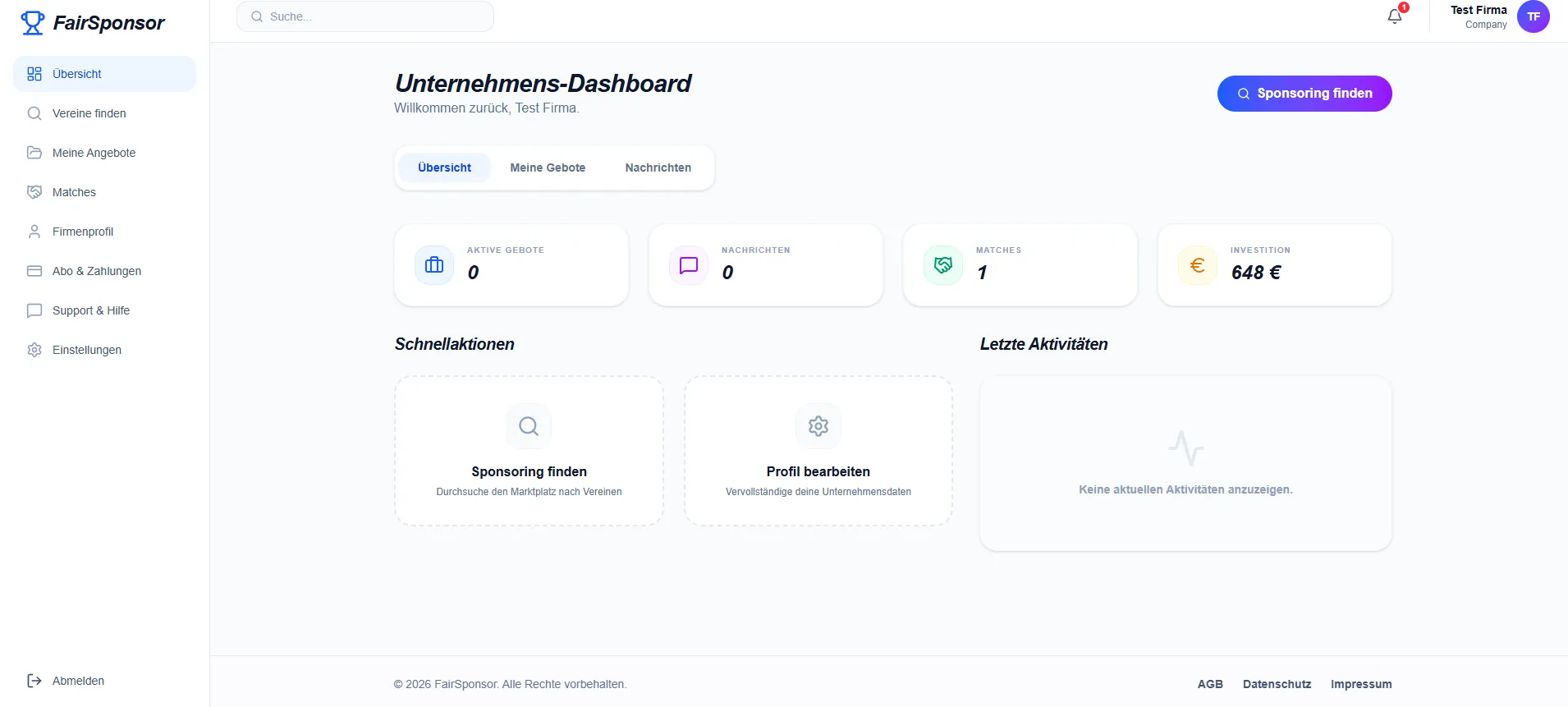Click the copyright notice text in footer
1568x707 pixels.
click(510, 684)
